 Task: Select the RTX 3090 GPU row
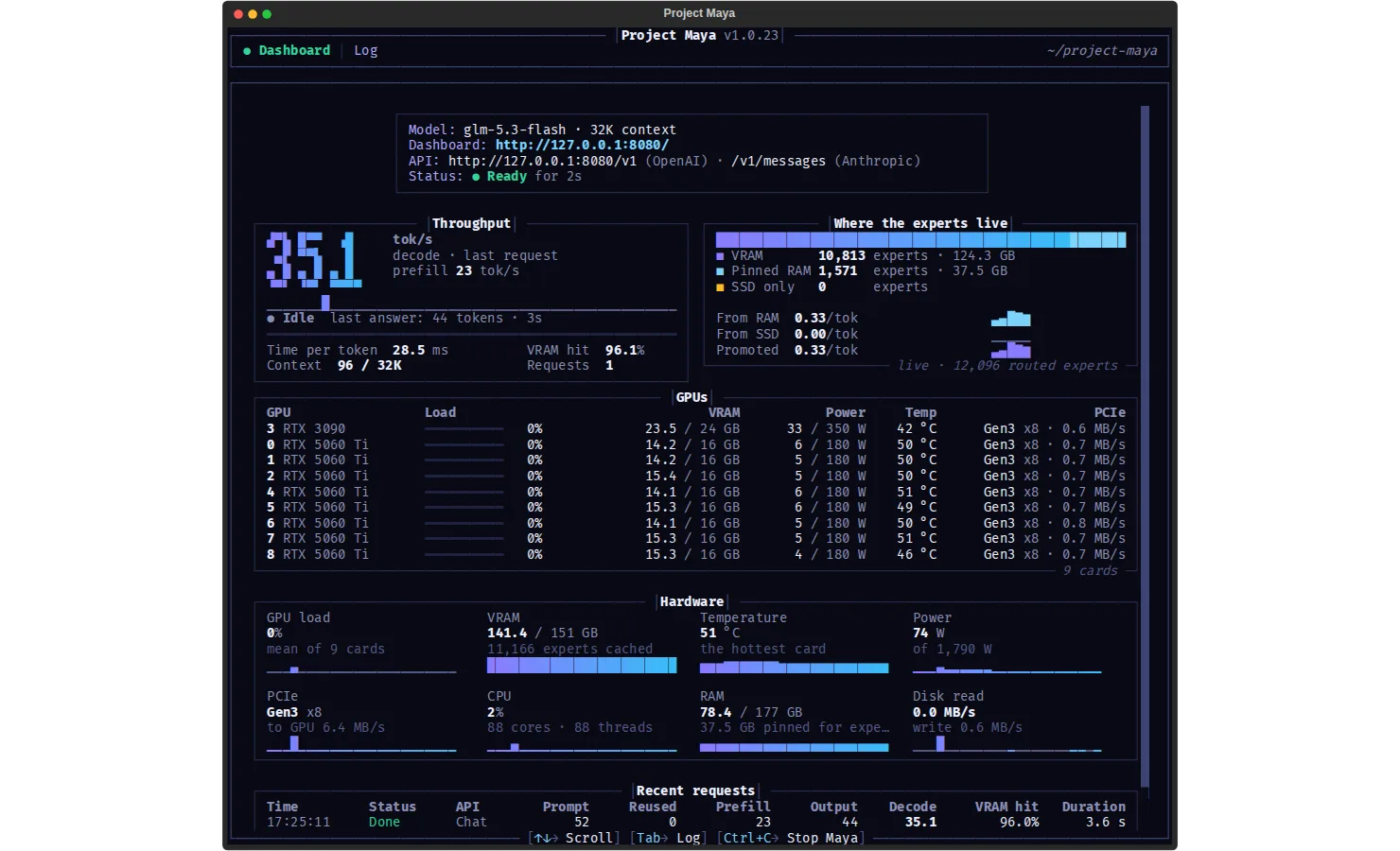695,428
